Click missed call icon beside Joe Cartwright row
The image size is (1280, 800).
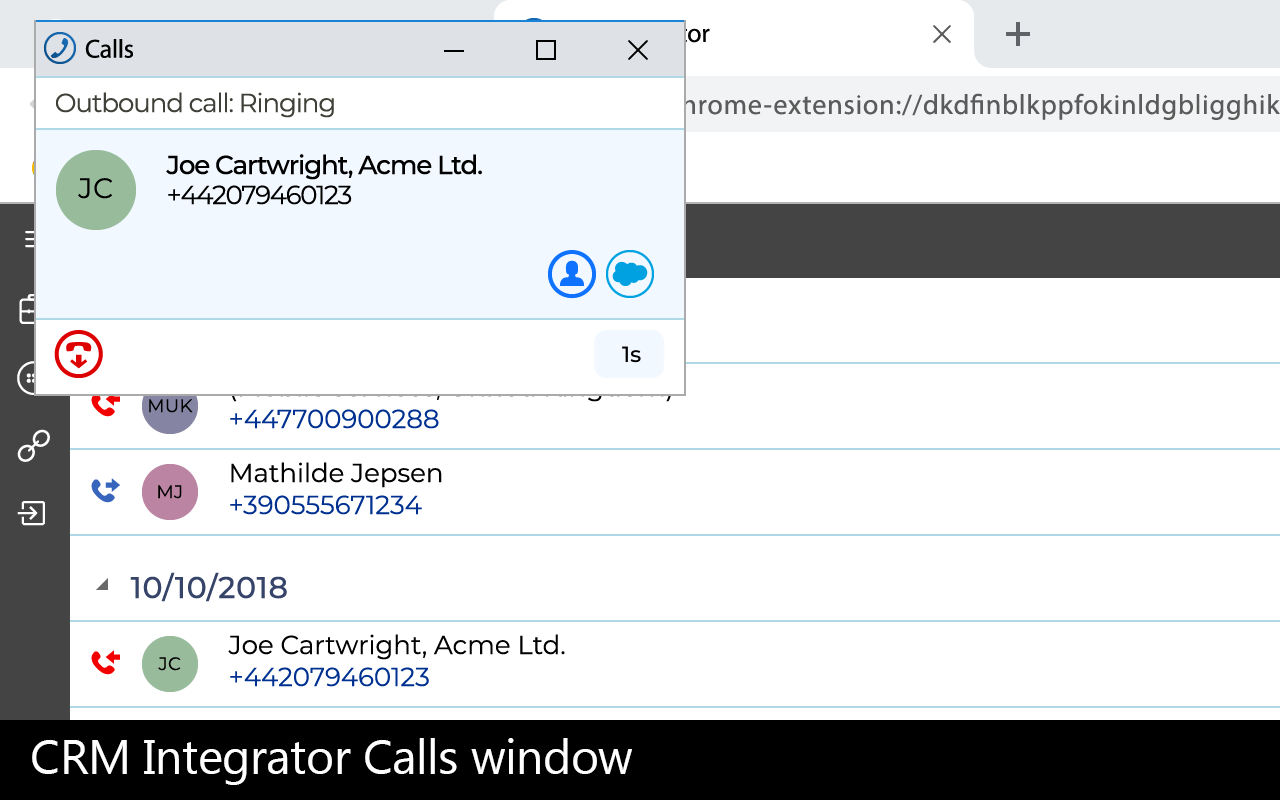coord(105,662)
